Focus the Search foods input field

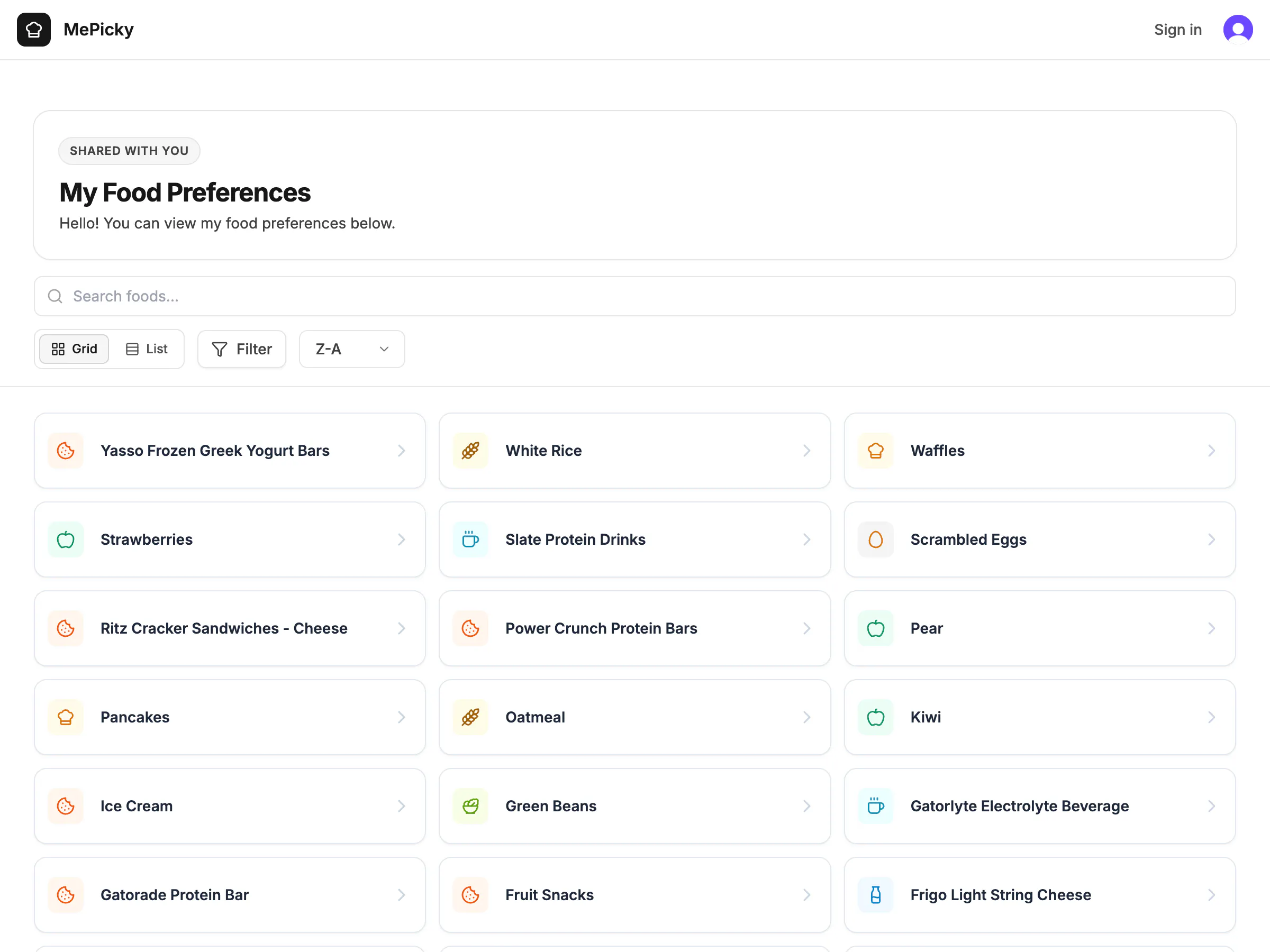coord(635,296)
